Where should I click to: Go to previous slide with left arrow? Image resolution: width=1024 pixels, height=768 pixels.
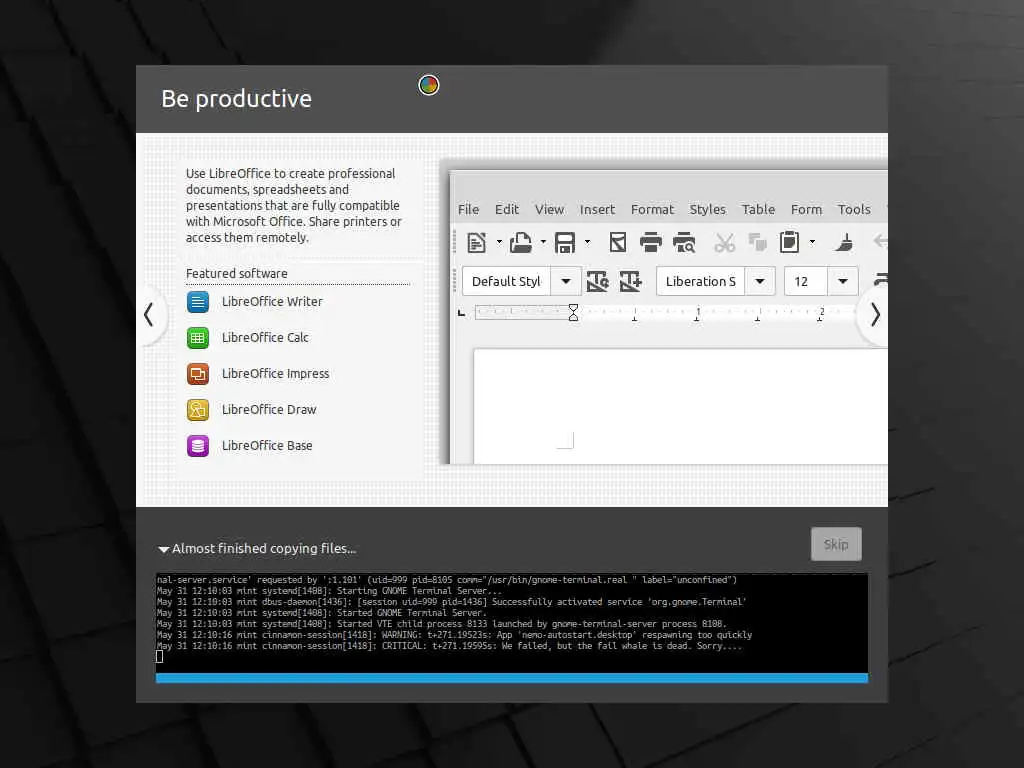150,315
